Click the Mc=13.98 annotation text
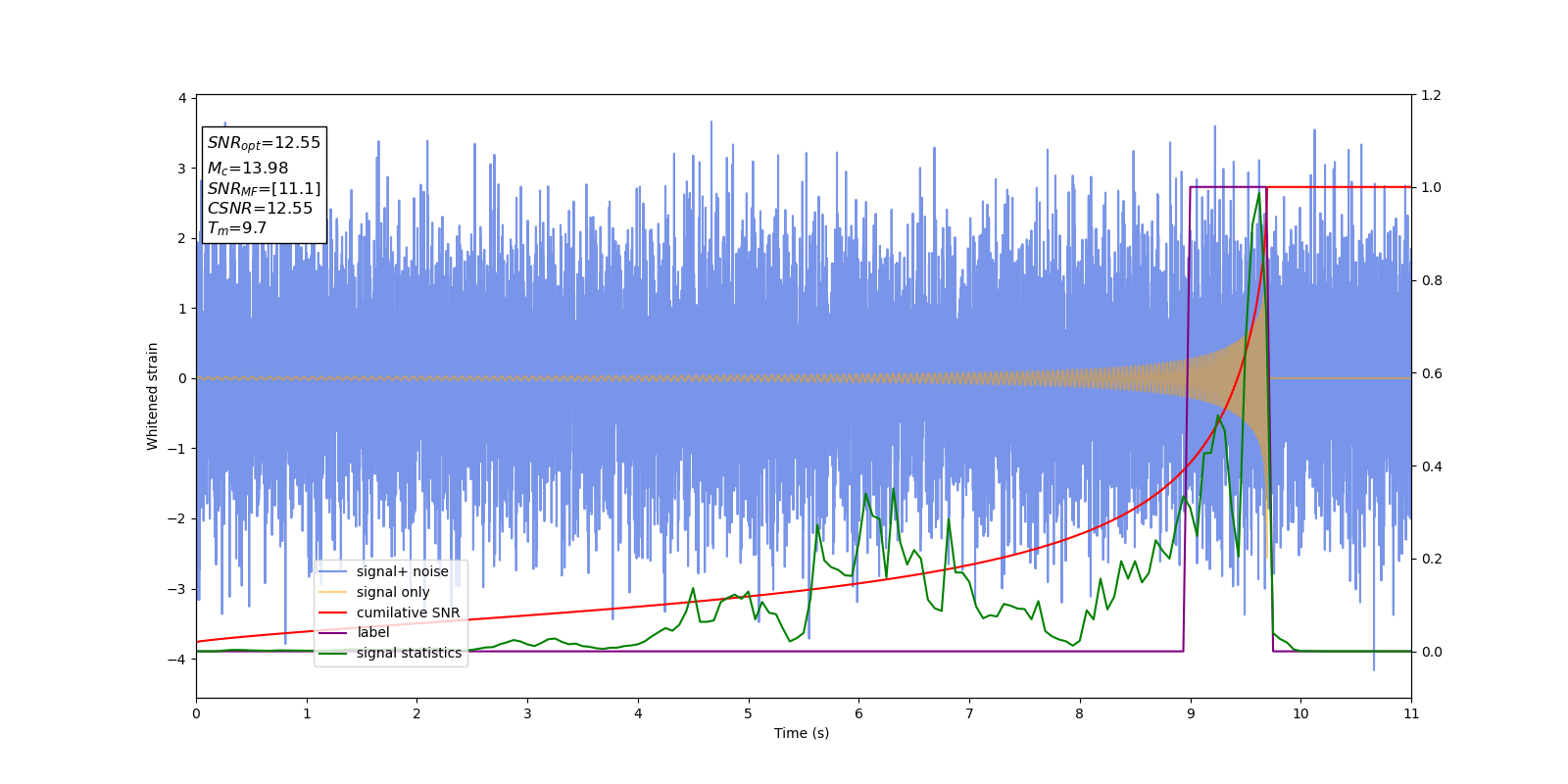 [x=248, y=169]
